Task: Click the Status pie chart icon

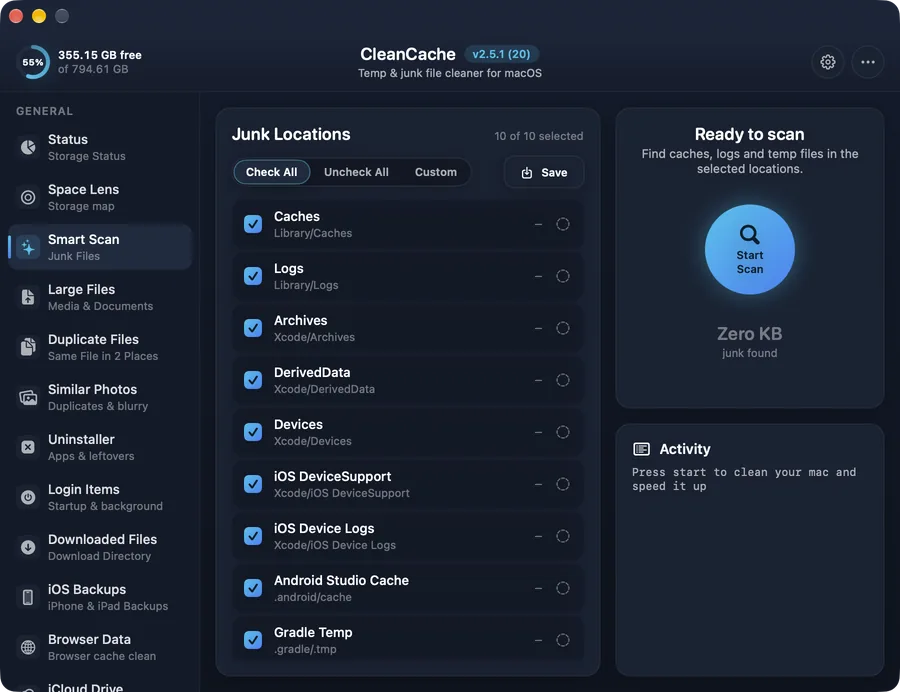Action: 28,147
